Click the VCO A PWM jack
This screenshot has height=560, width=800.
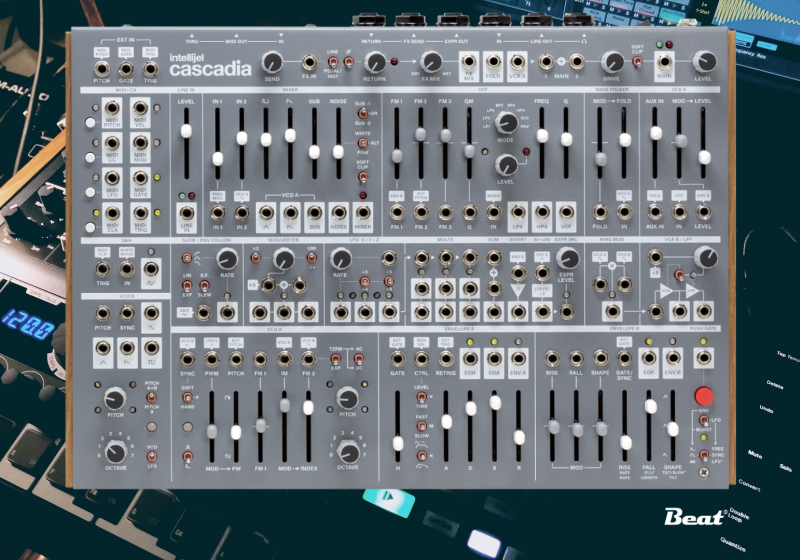tap(212, 360)
